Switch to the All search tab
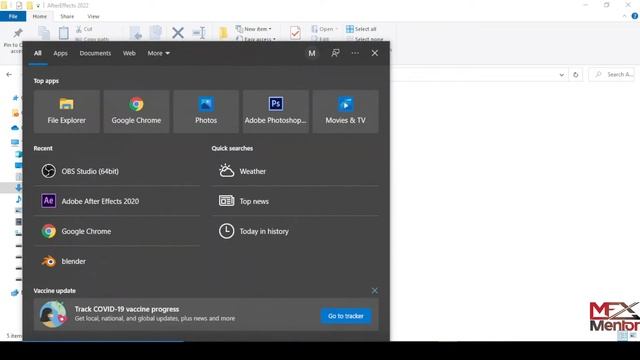Screen dimensions: 640x360 38,53
